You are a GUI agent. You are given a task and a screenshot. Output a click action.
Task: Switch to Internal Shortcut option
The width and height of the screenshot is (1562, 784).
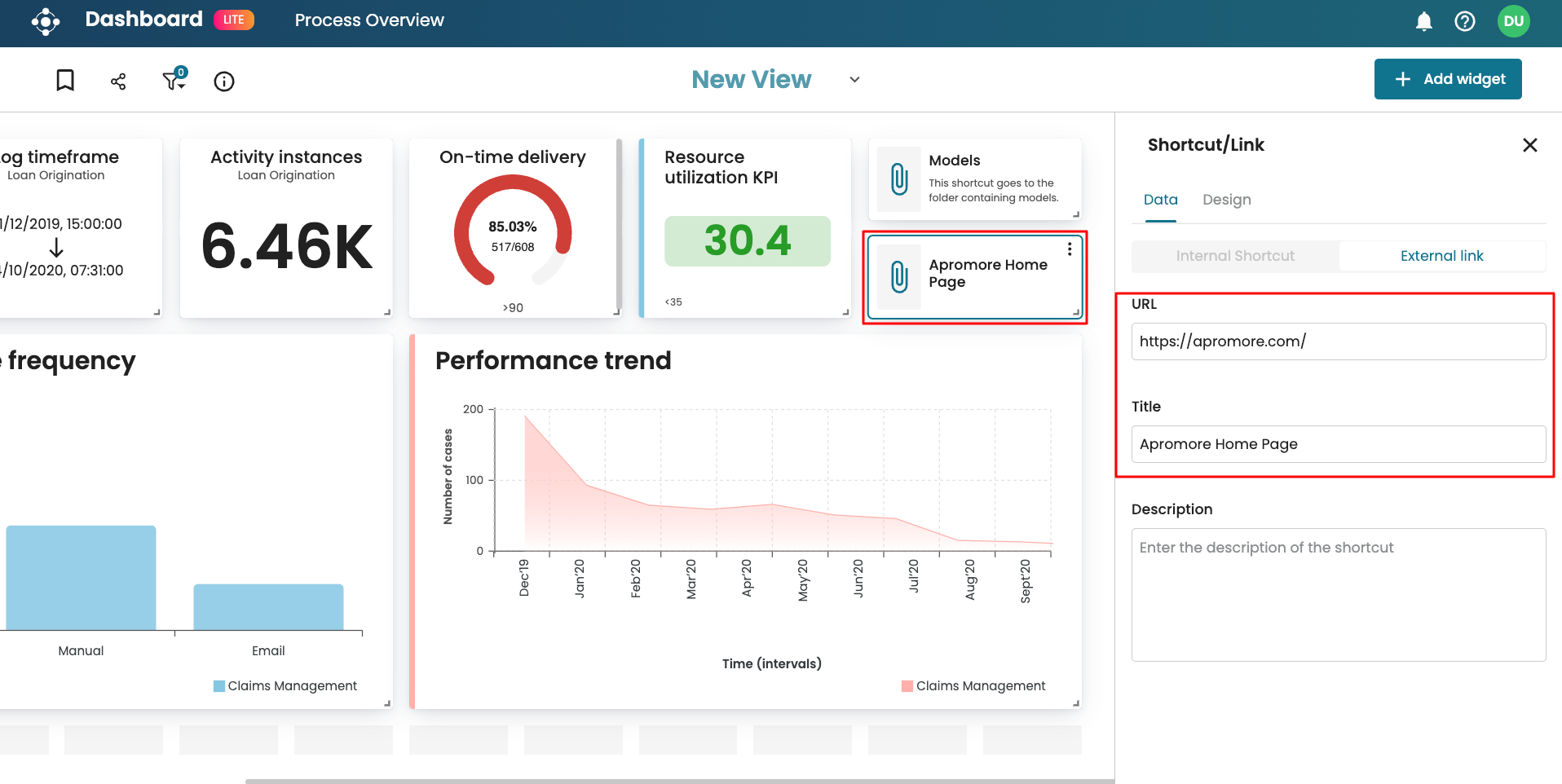[1235, 256]
